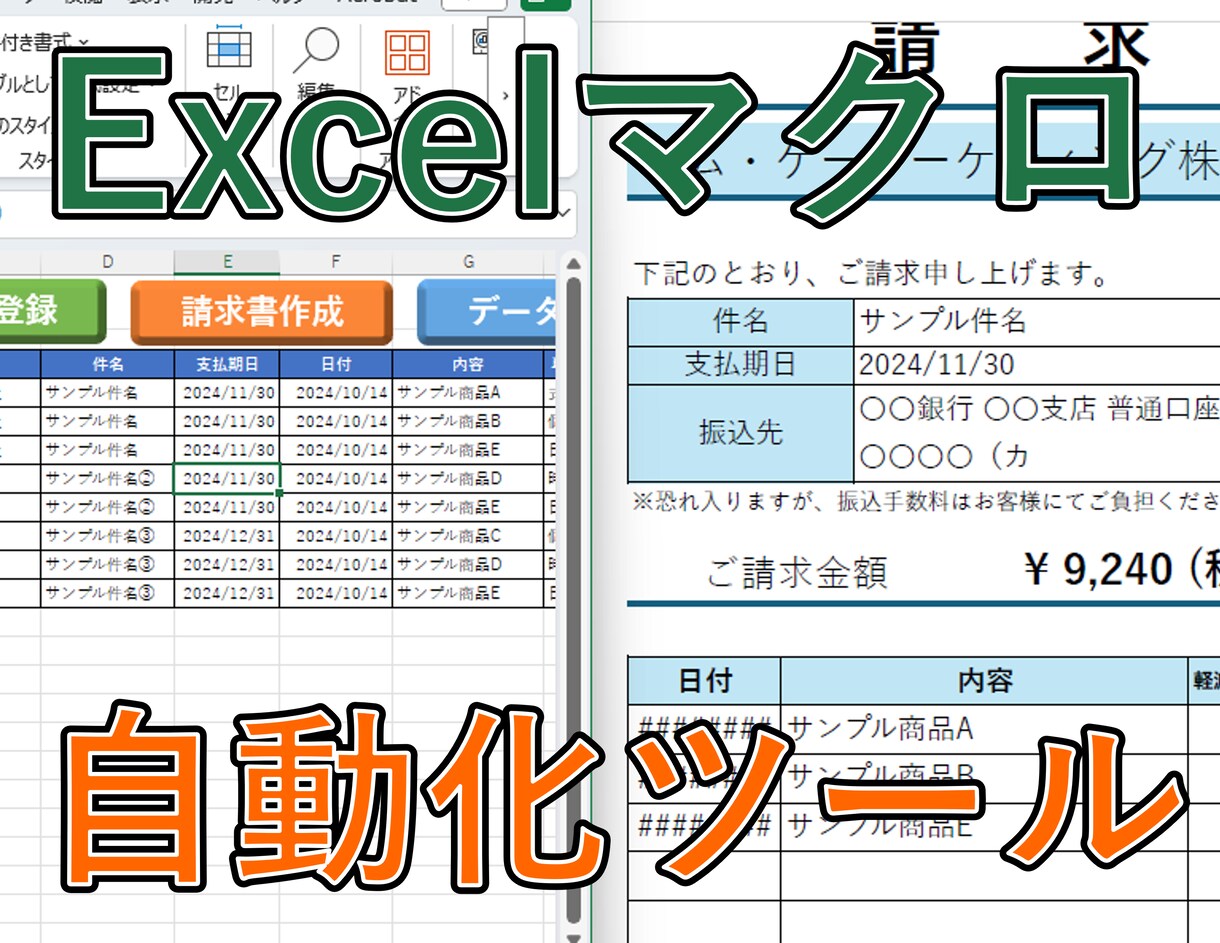
Task: Select the ※恐れ入りますが transfer fee note
Action: (926, 502)
